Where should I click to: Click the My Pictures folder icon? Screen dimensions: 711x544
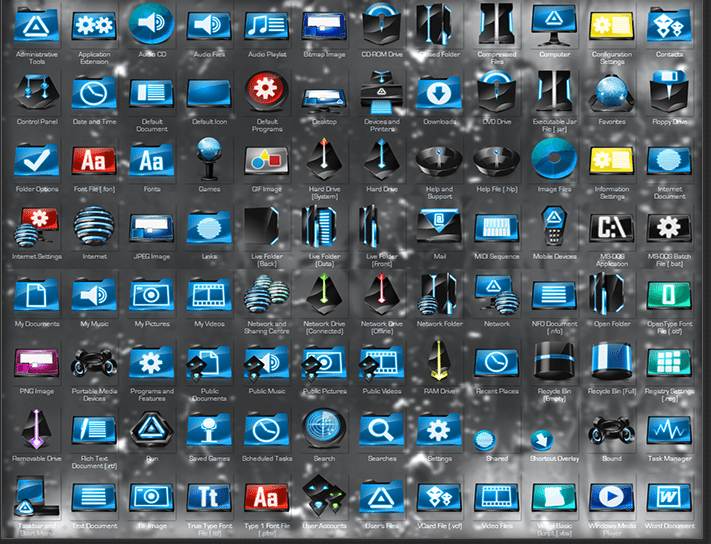point(152,295)
